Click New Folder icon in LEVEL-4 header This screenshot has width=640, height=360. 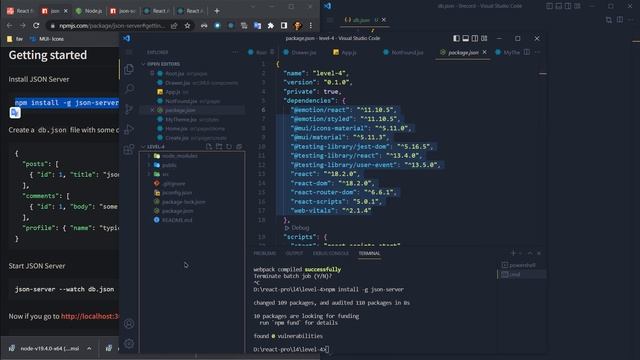click(219, 147)
